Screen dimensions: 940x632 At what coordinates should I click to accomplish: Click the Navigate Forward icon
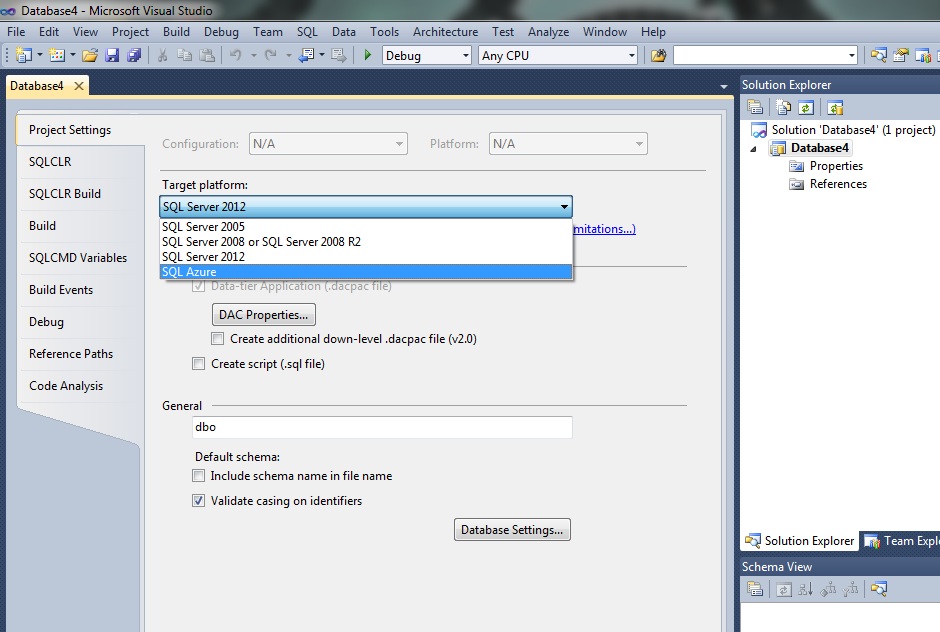click(x=339, y=56)
